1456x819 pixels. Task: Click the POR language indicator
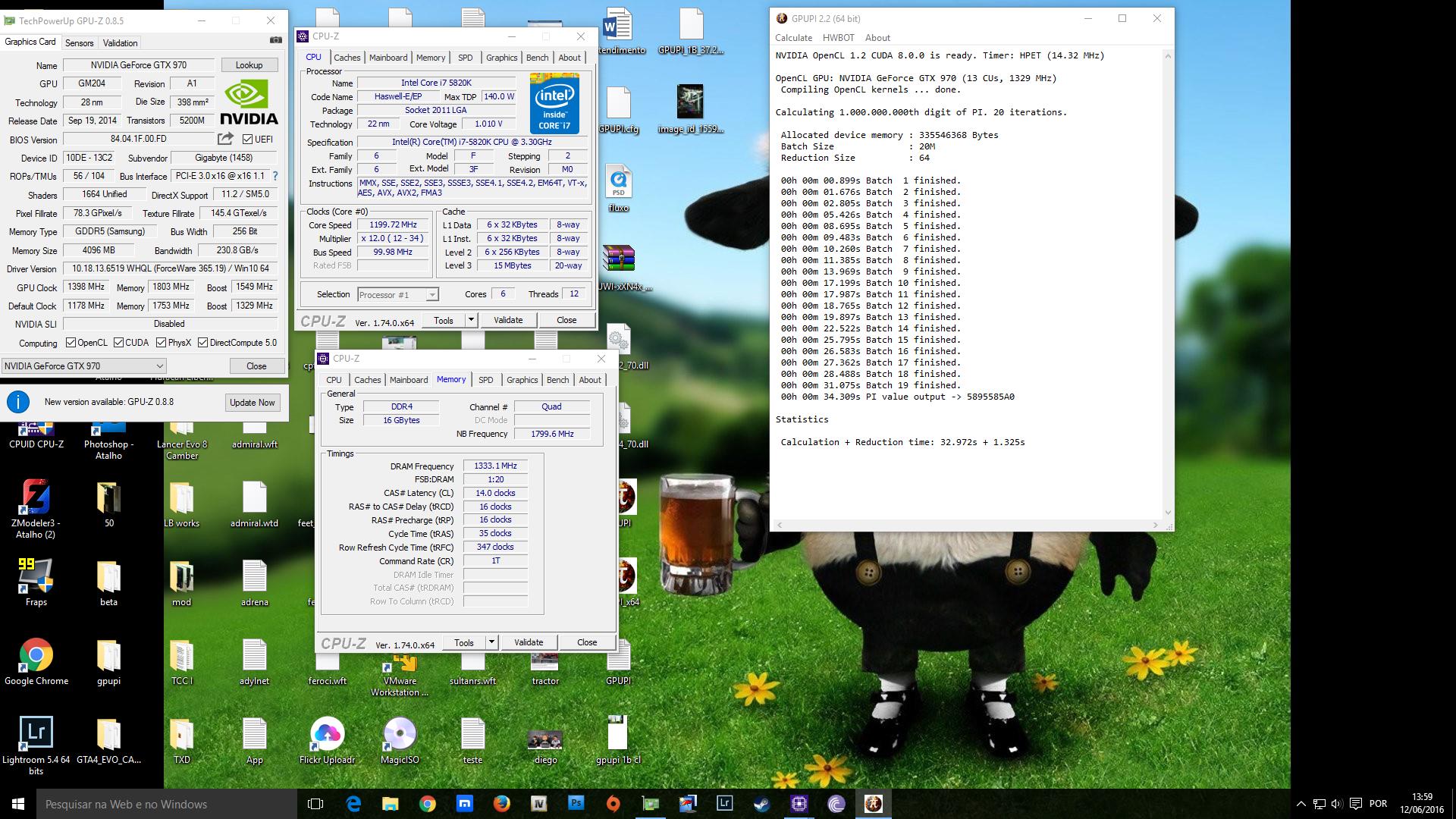click(1378, 804)
